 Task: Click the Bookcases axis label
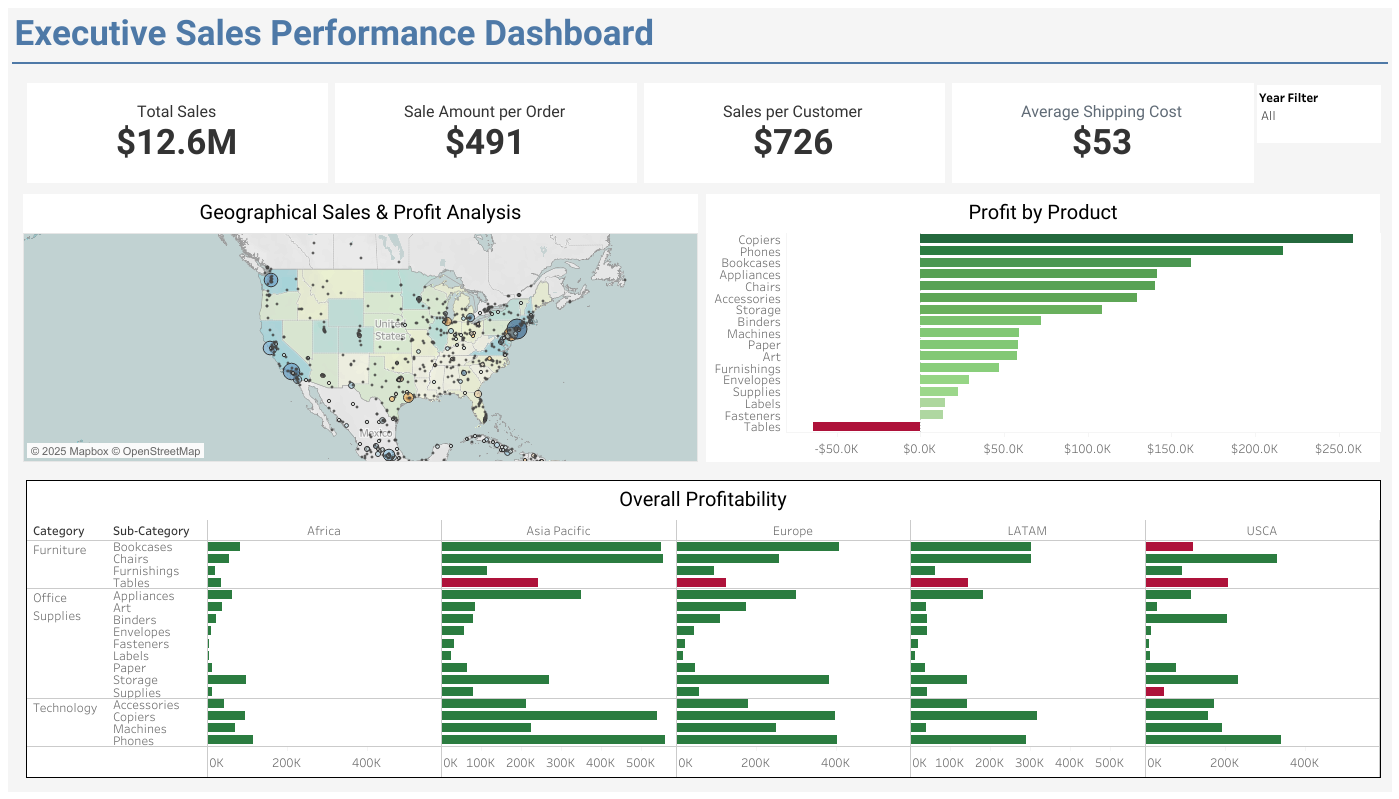(x=752, y=263)
